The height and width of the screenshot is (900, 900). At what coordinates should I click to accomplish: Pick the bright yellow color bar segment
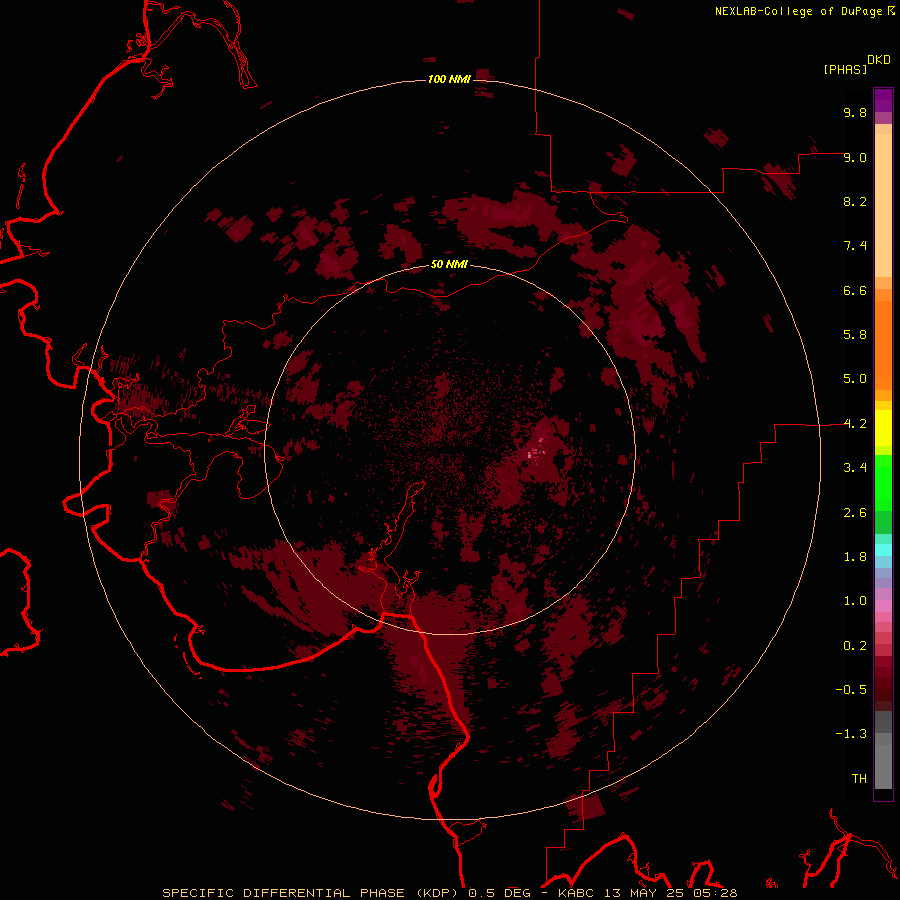pos(883,428)
